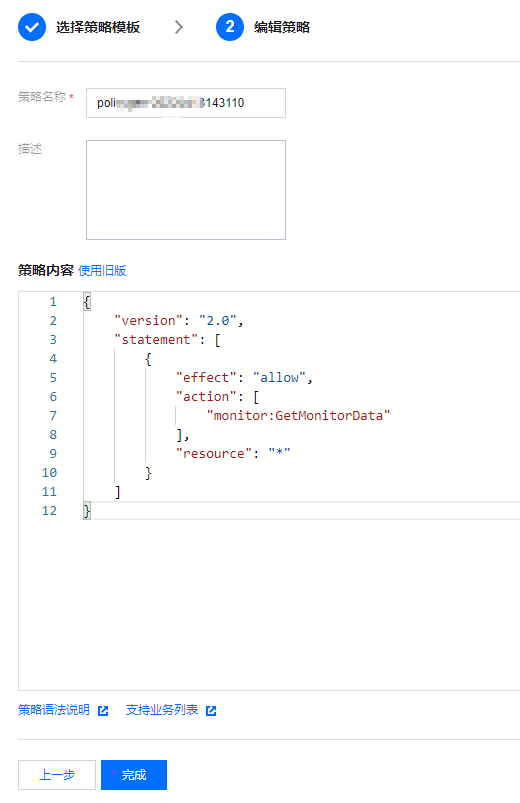Screen dimensions: 520x803
Task: Click the "effect": "allow" line in editor
Action: point(244,378)
